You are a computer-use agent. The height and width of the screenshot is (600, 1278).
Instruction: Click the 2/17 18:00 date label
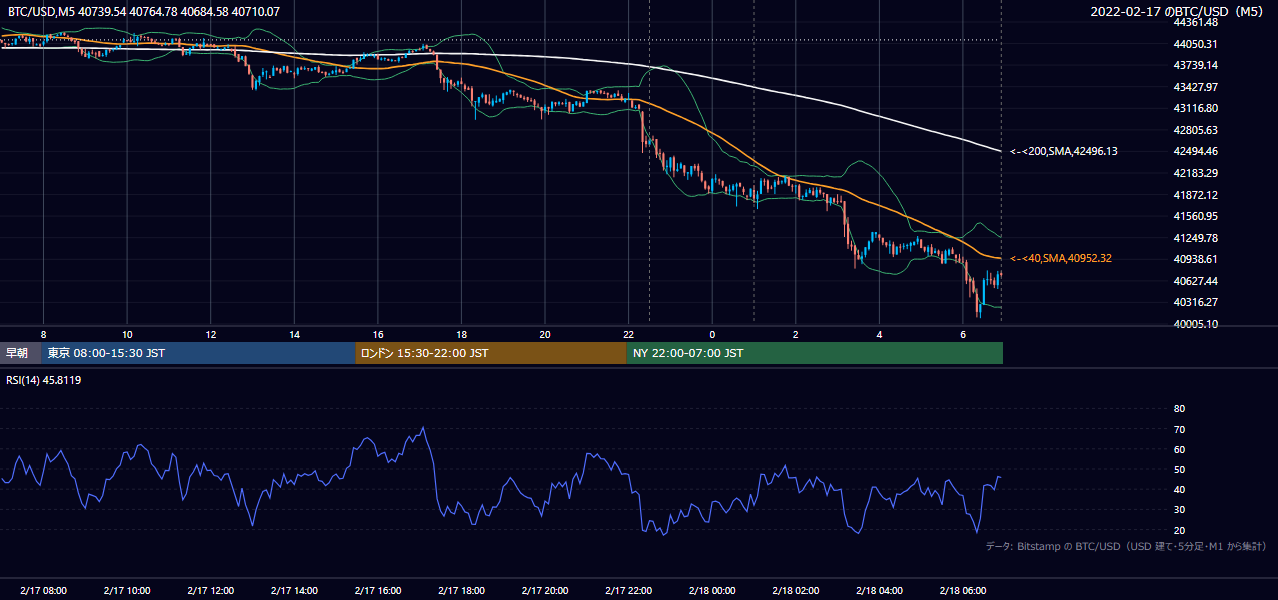461,590
